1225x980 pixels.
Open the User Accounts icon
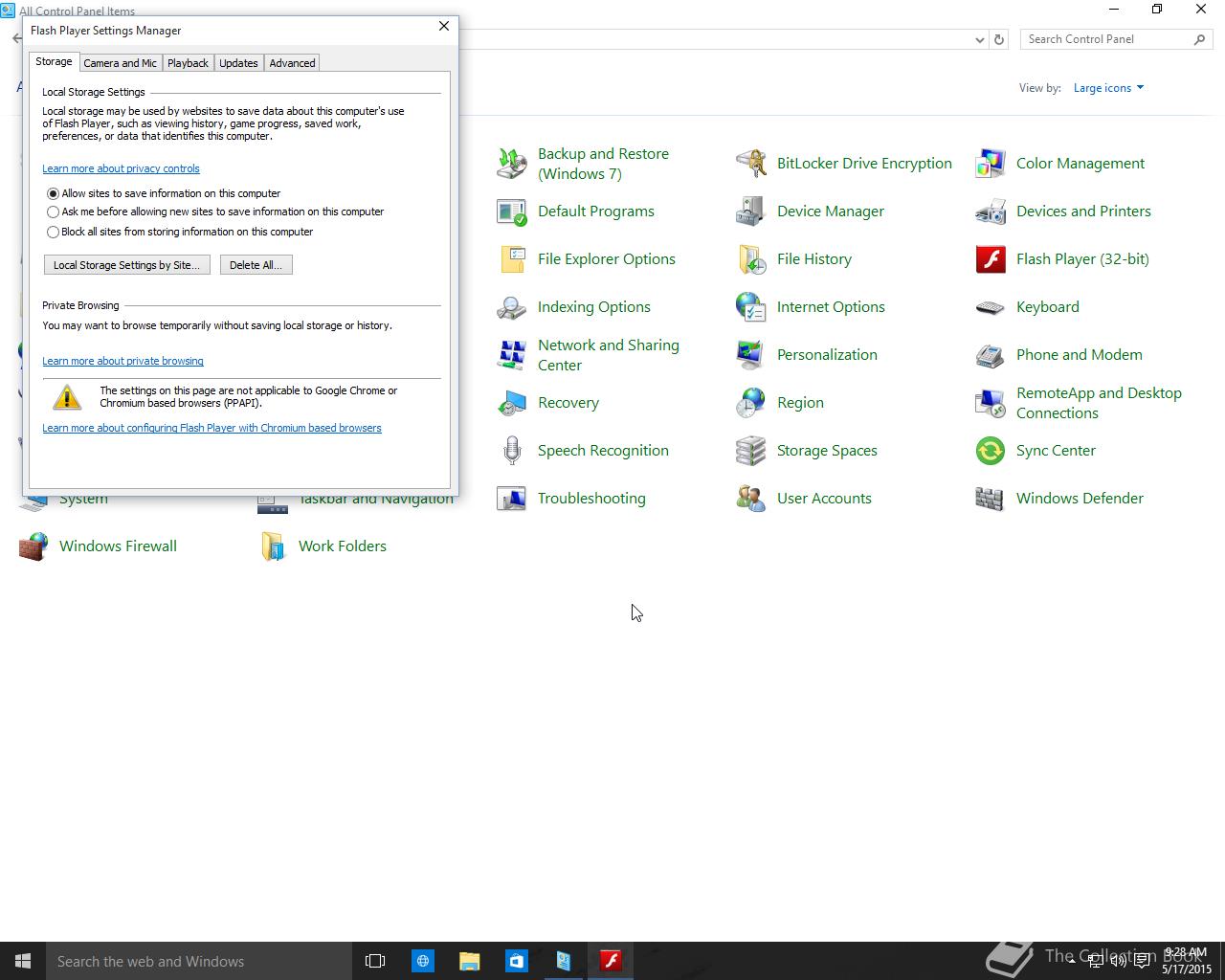point(751,499)
